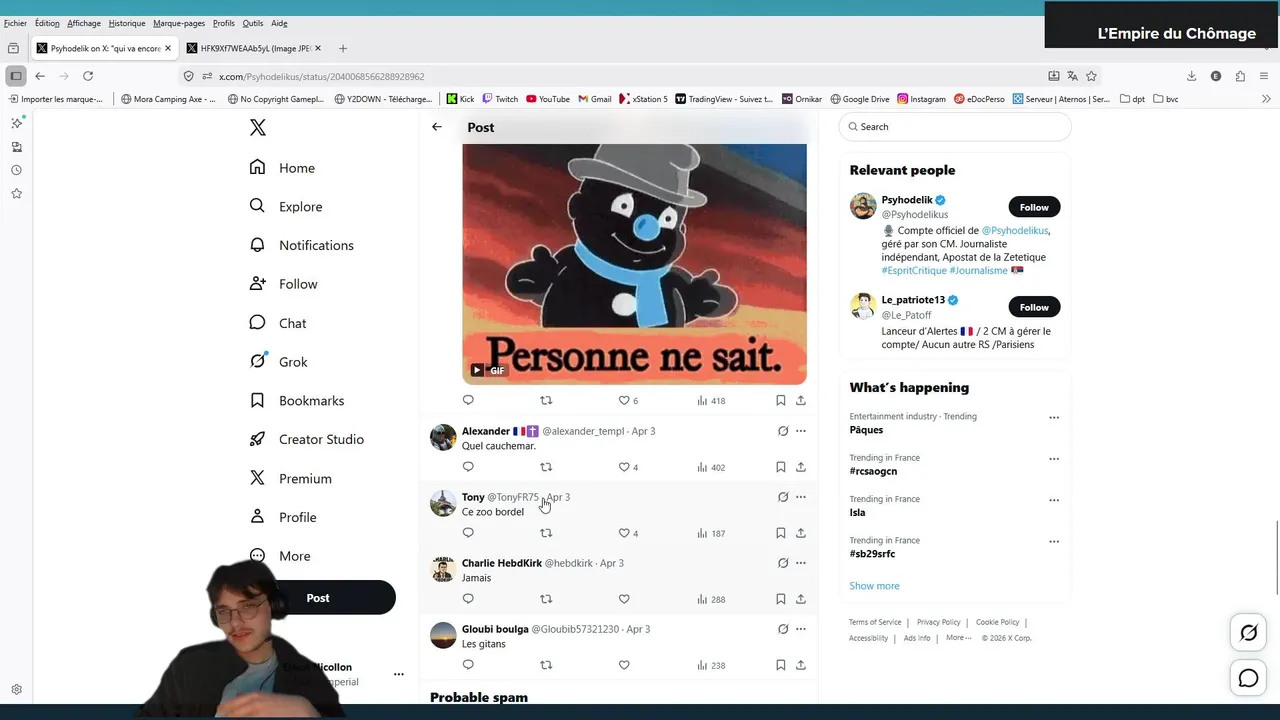Open Premium in X sidebar

(x=291, y=478)
